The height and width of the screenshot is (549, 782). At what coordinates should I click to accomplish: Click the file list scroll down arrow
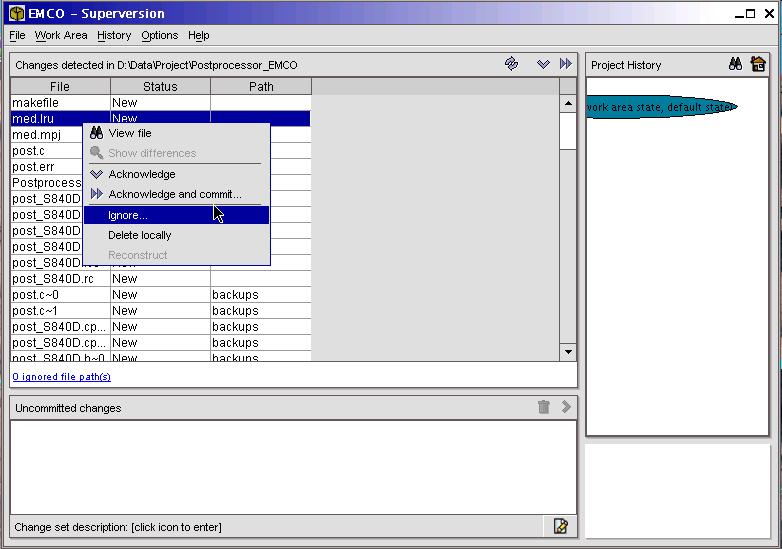[568, 352]
